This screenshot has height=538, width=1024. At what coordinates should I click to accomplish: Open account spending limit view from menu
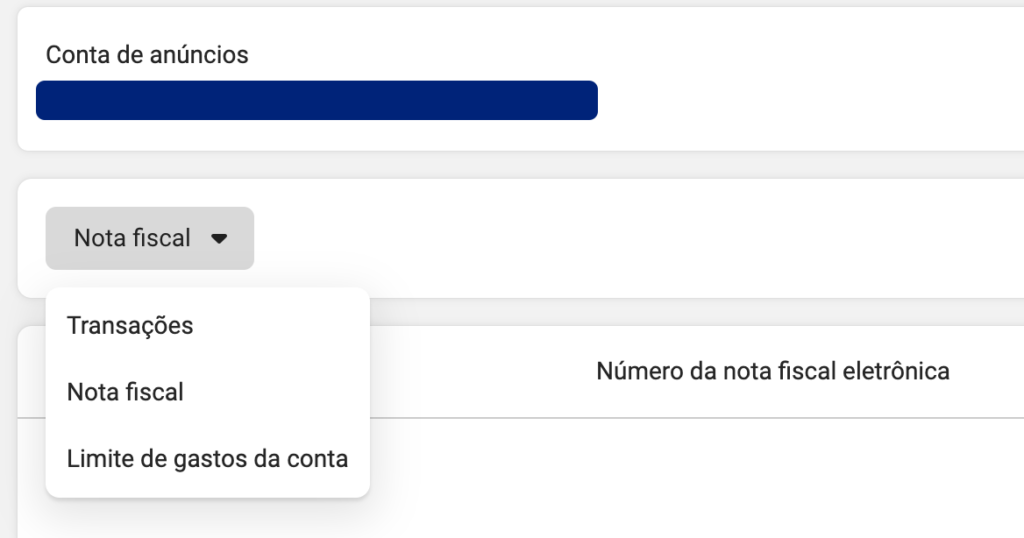[x=207, y=459]
